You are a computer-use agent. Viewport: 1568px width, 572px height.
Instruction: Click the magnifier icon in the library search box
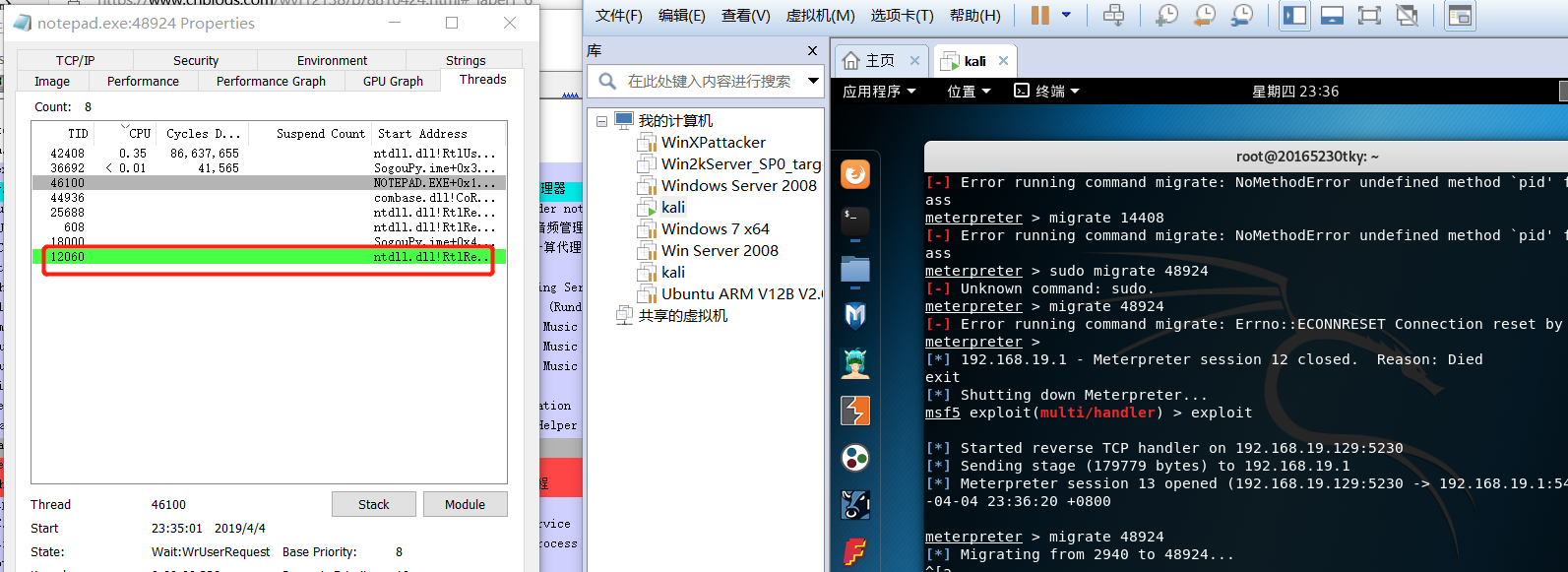pyautogui.click(x=607, y=81)
